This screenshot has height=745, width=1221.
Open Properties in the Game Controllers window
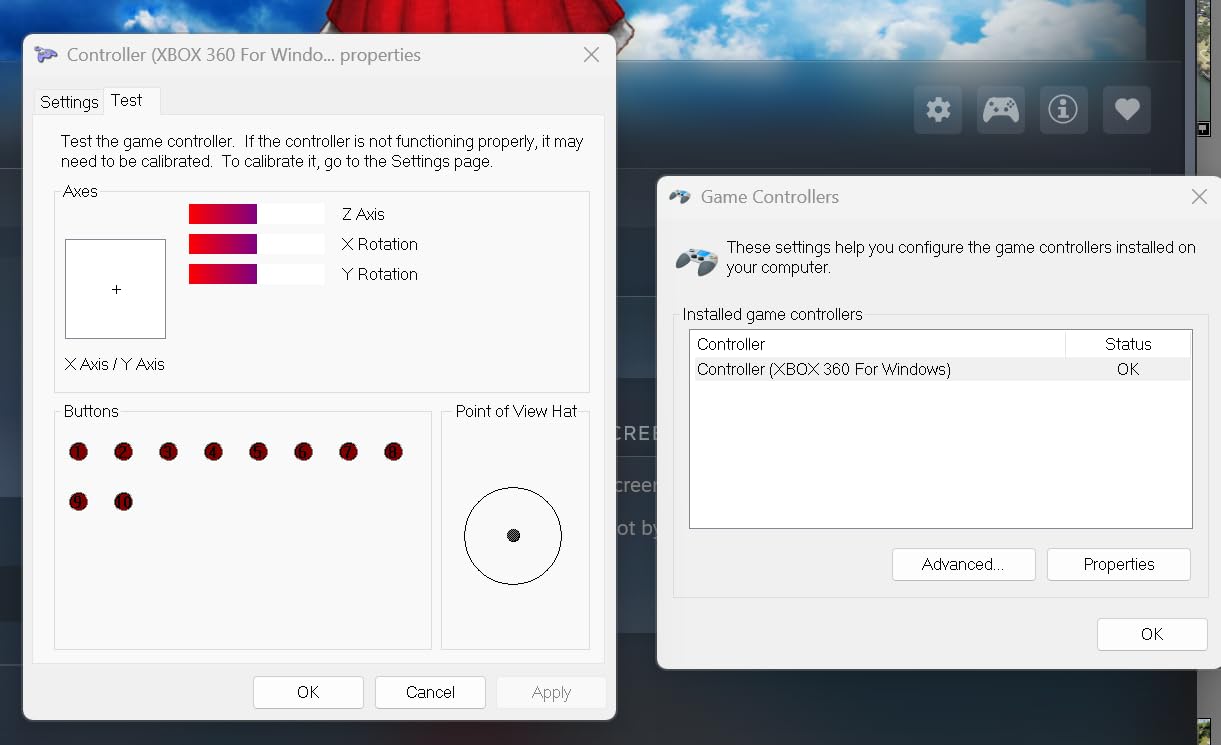pos(1119,564)
